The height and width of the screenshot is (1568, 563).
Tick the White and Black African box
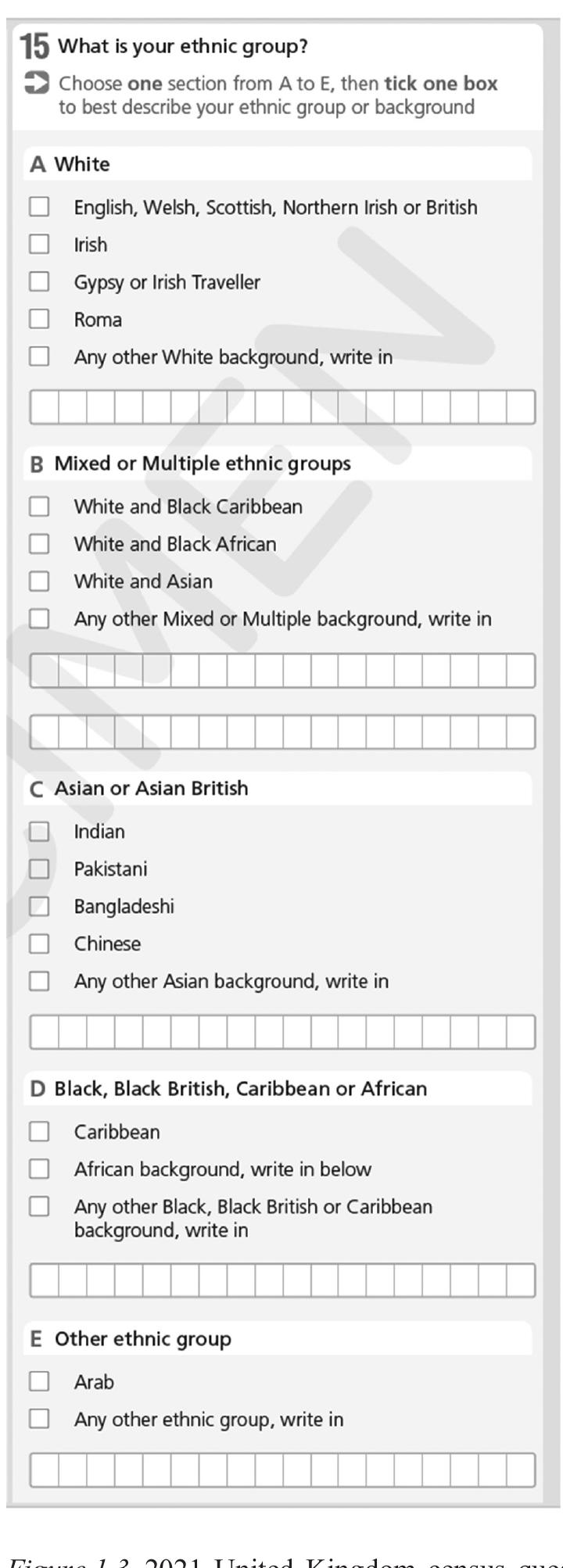coord(39,544)
